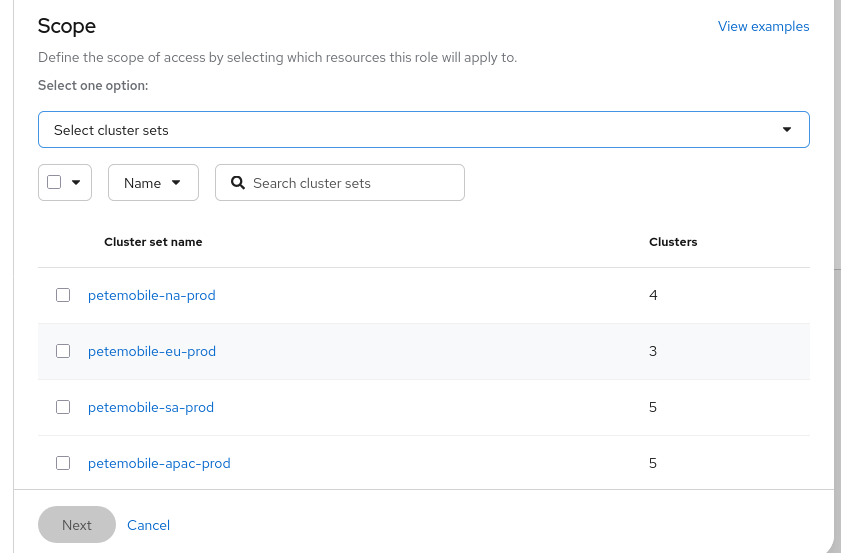Click the Cancel link
This screenshot has height=553, width=841.
coord(148,525)
